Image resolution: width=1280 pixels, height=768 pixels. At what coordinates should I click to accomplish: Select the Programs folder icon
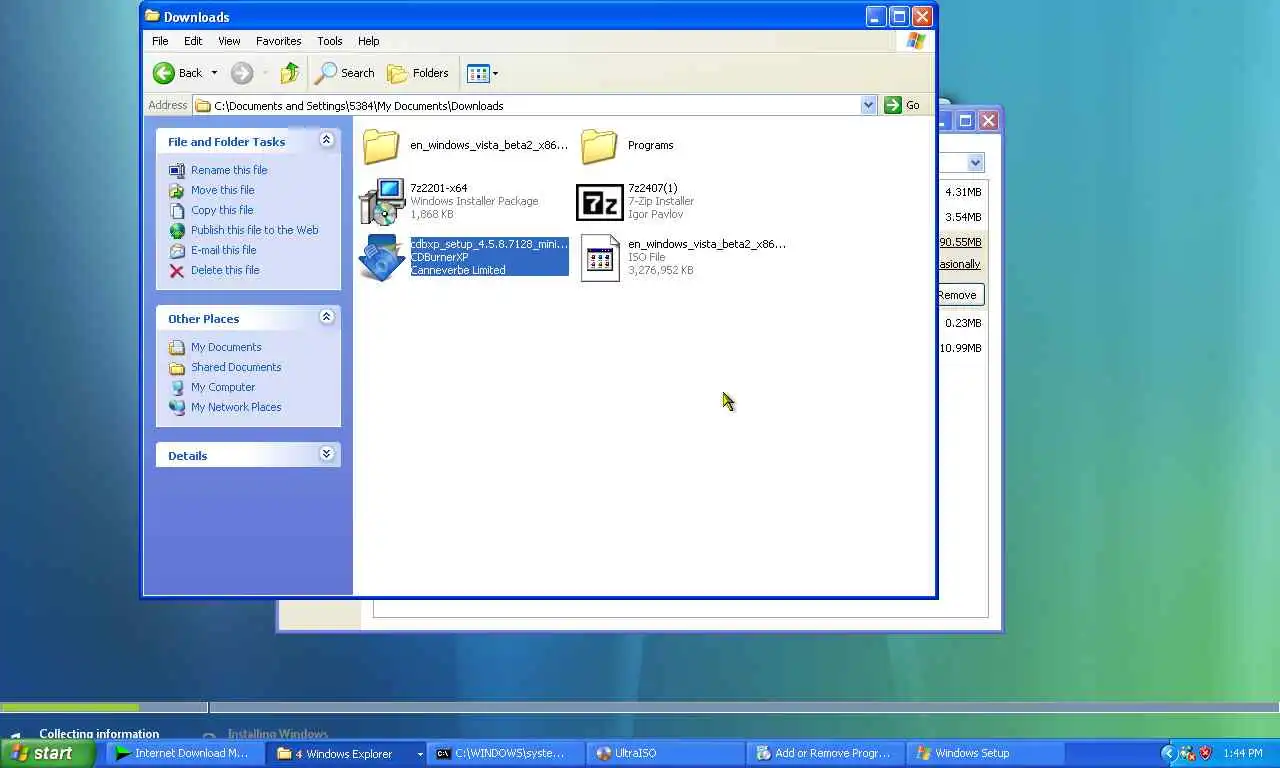point(599,146)
